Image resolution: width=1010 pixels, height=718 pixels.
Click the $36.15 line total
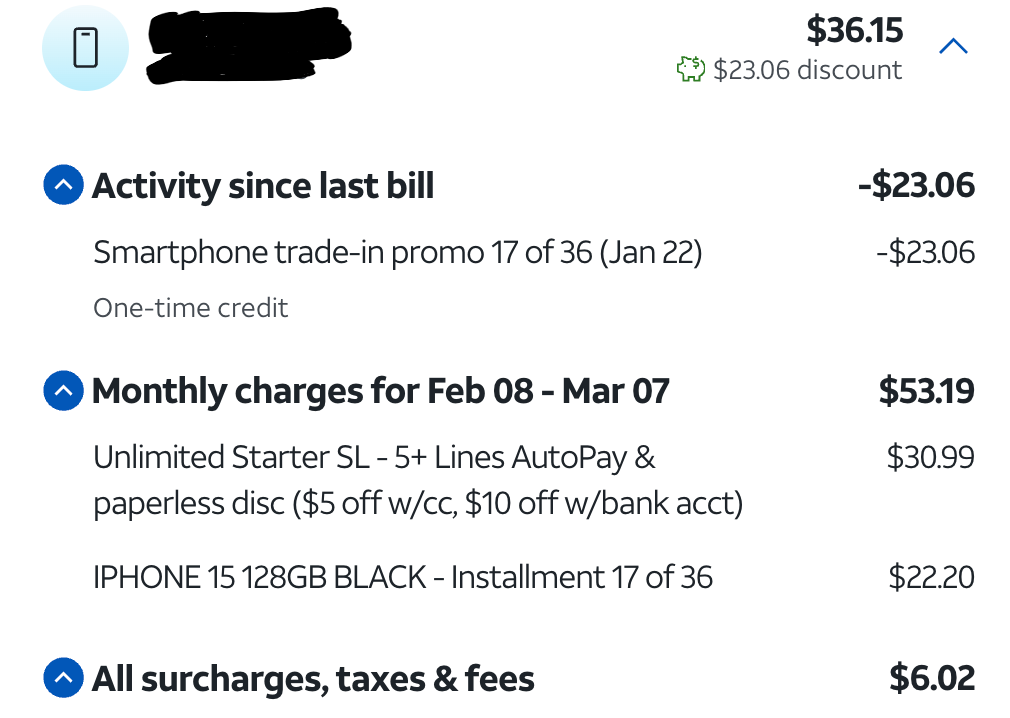(854, 30)
